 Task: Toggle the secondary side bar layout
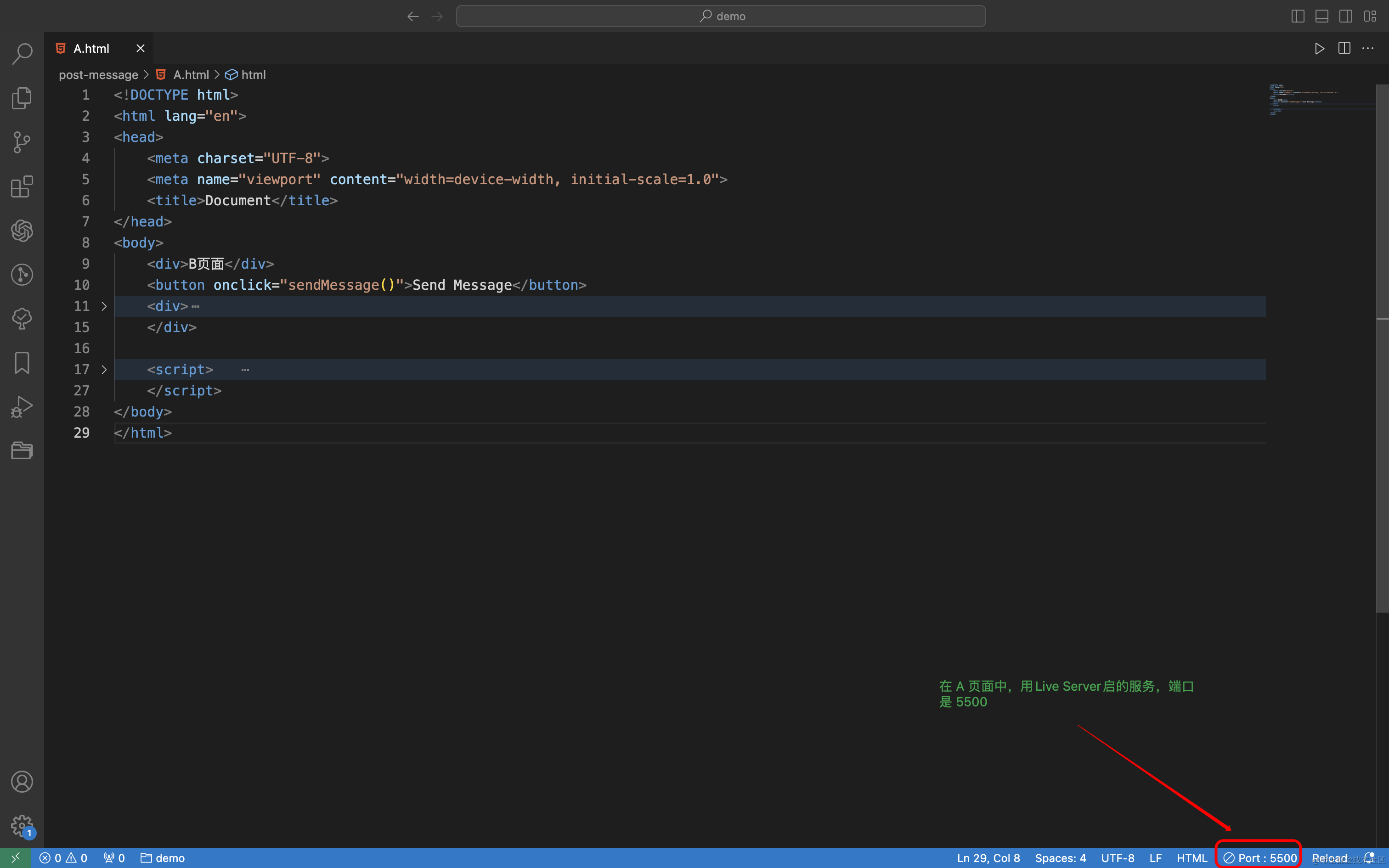pyautogui.click(x=1346, y=16)
